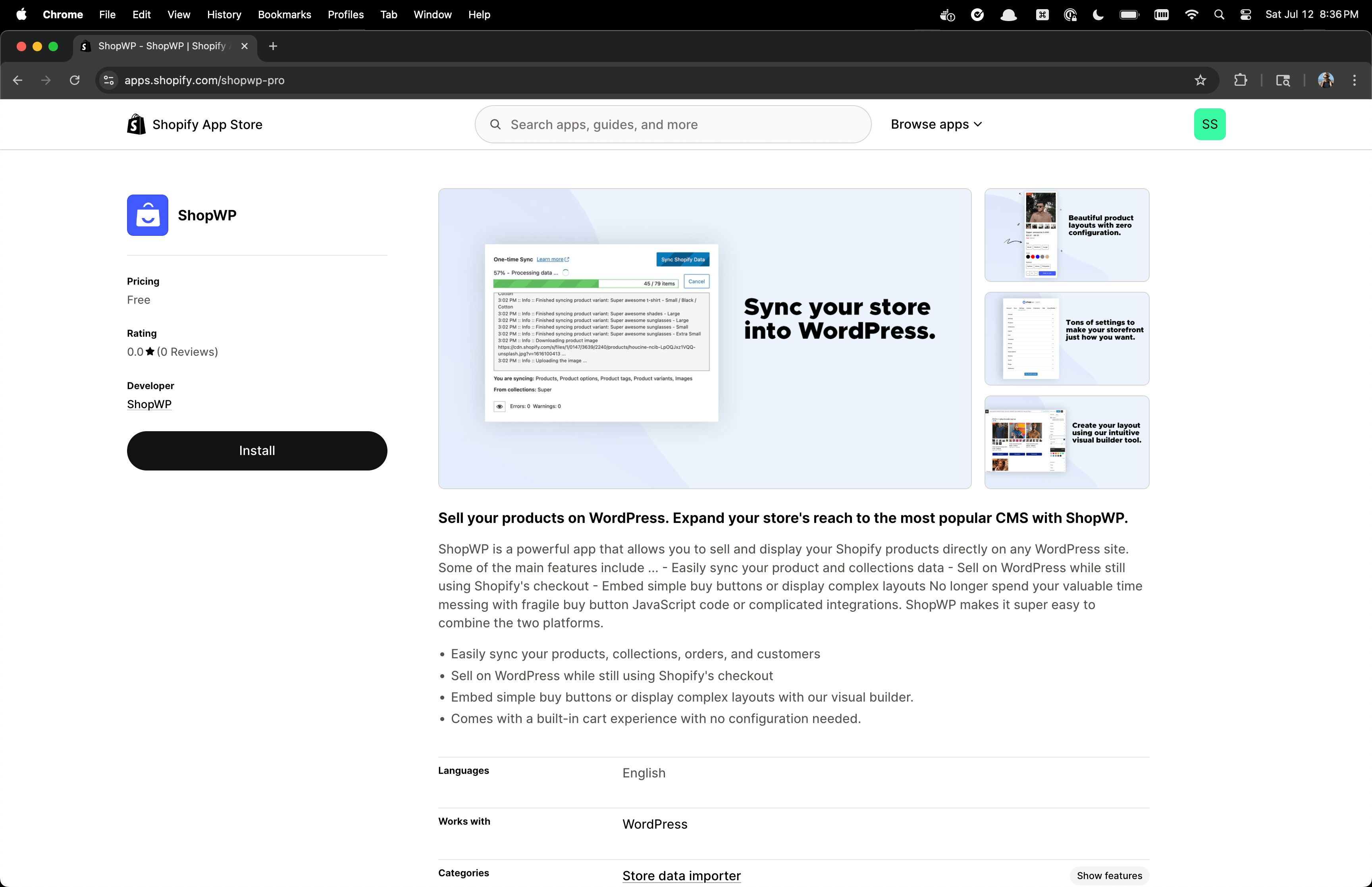Click the Wi-Fi status icon
The height and width of the screenshot is (887, 1372).
coord(1192,14)
